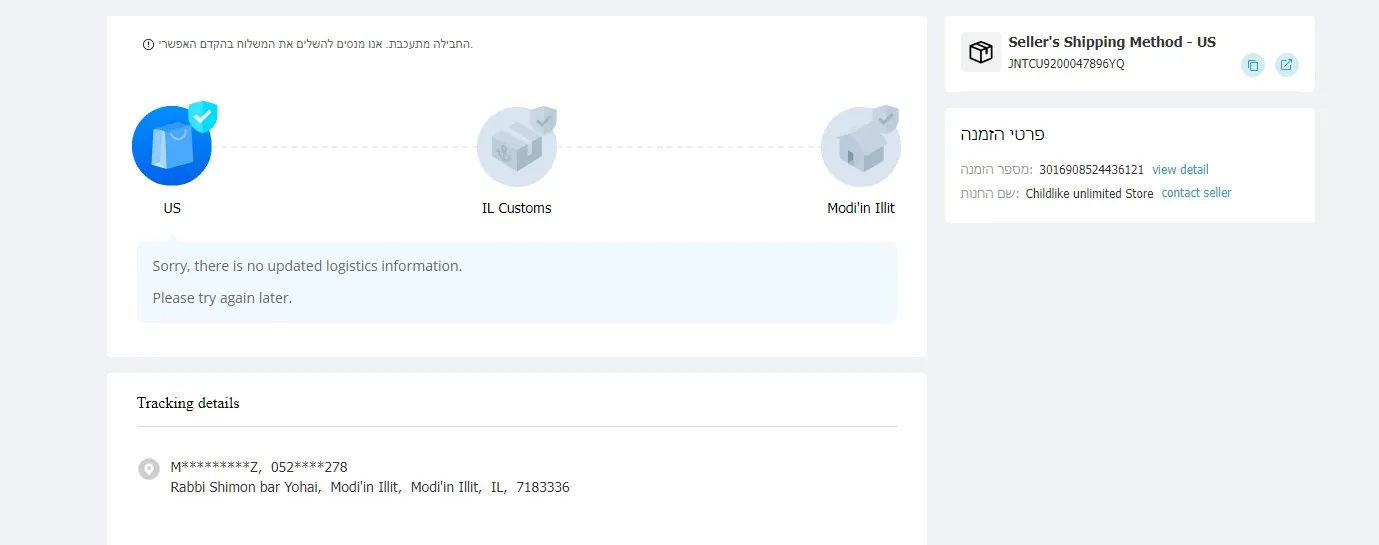Image resolution: width=1379 pixels, height=545 pixels.
Task: Click the IL Customs label
Action: (516, 208)
